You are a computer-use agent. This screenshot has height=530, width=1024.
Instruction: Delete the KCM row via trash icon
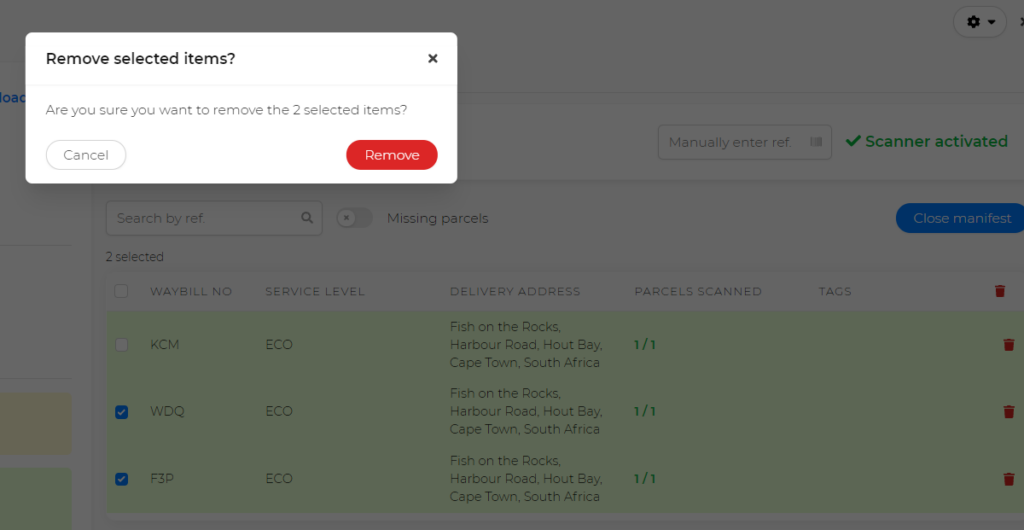tap(1008, 345)
